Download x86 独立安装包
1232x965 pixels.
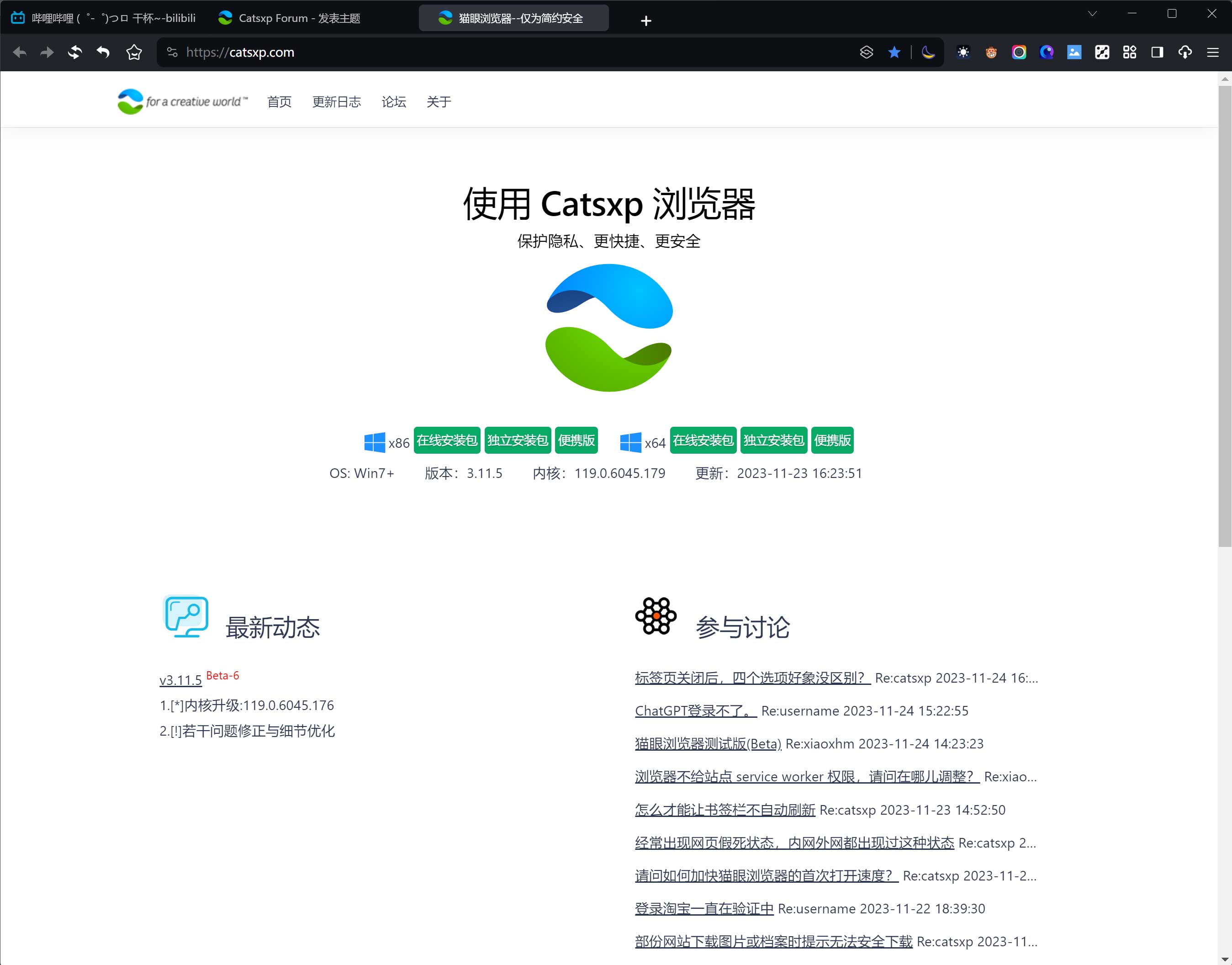coord(518,440)
